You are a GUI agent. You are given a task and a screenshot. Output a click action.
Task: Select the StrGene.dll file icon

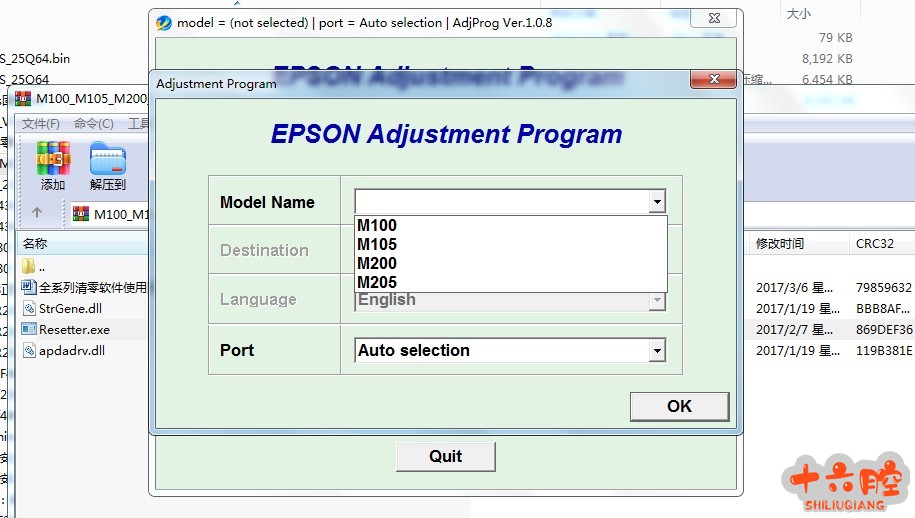tap(29, 309)
